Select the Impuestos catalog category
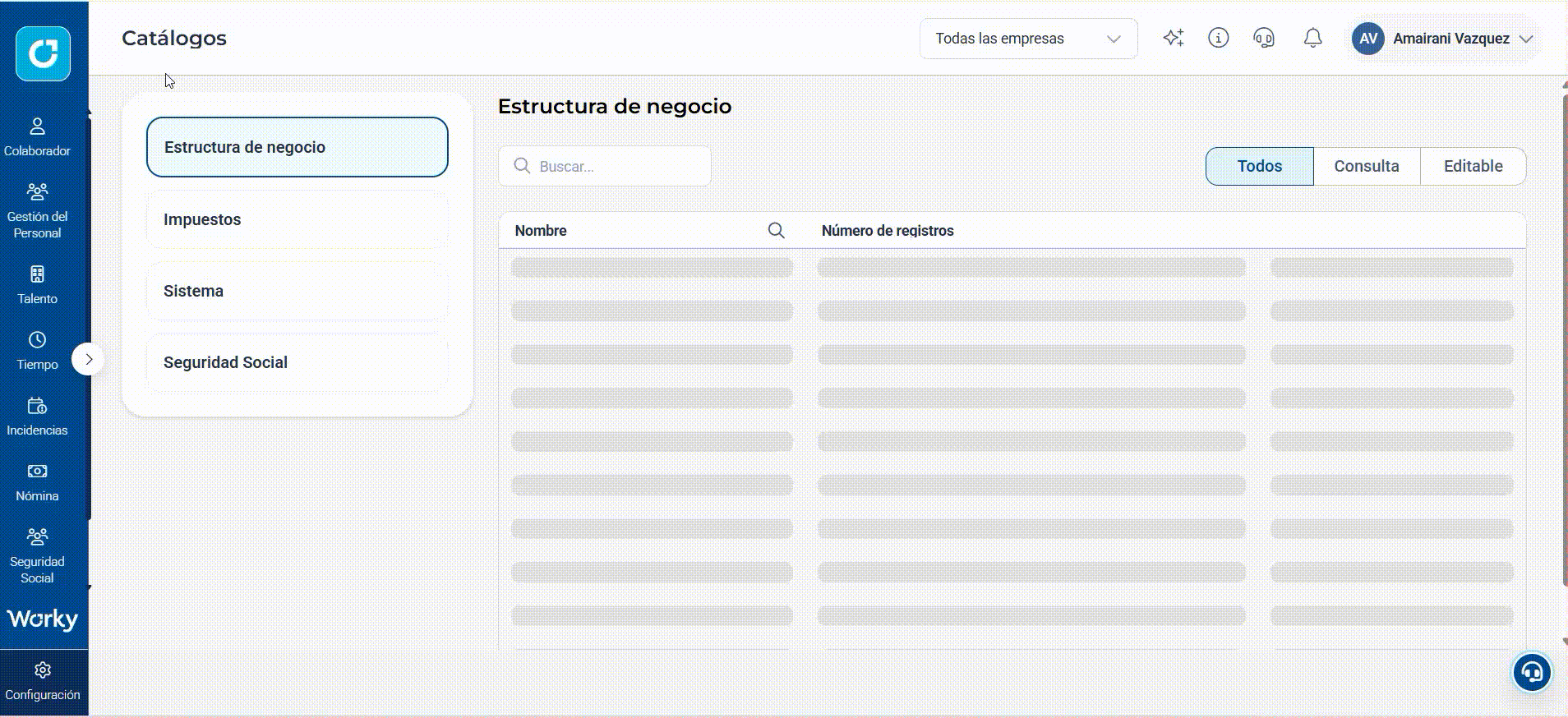This screenshot has height=718, width=1568. pos(297,219)
